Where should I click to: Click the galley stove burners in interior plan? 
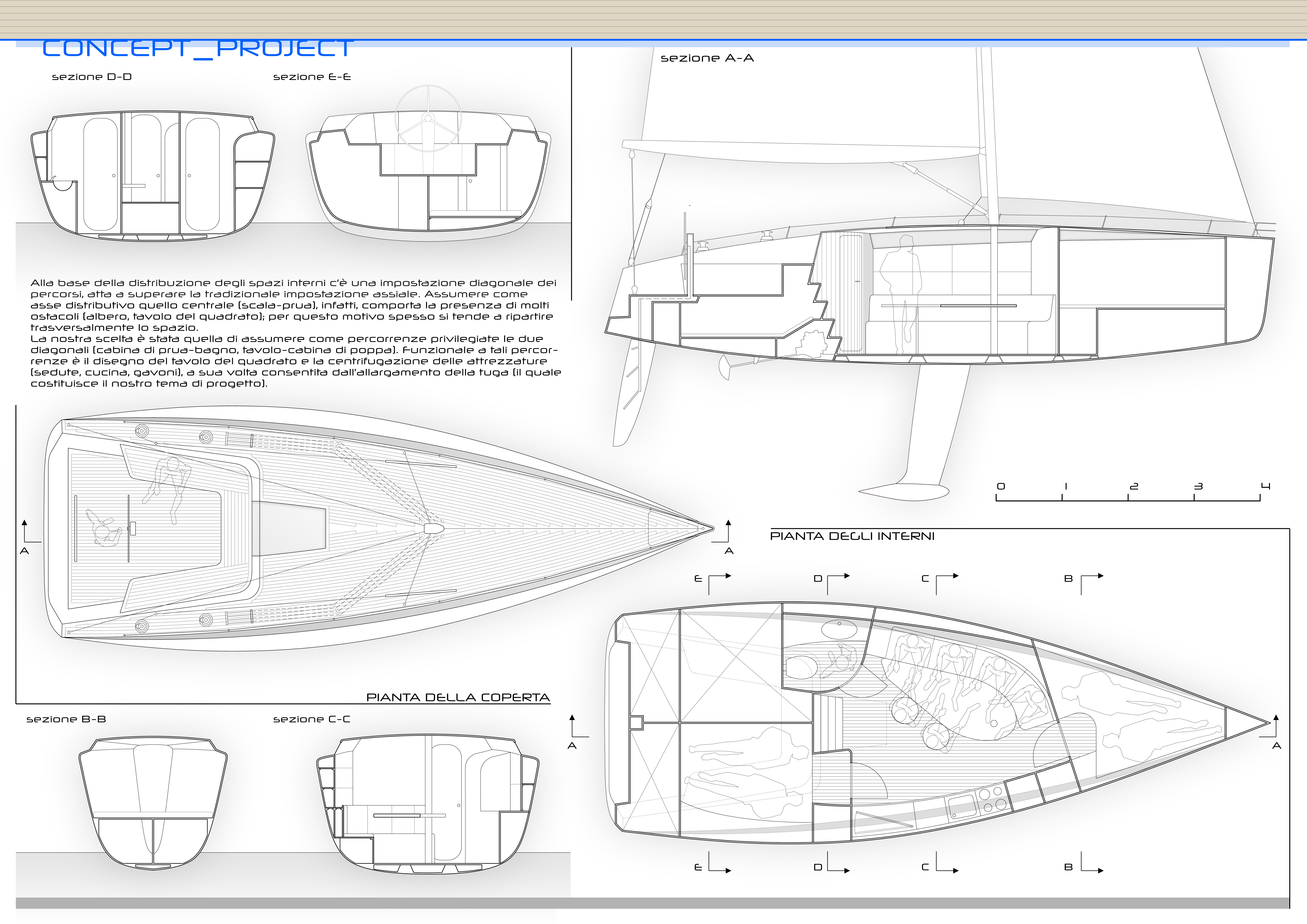coord(993,799)
